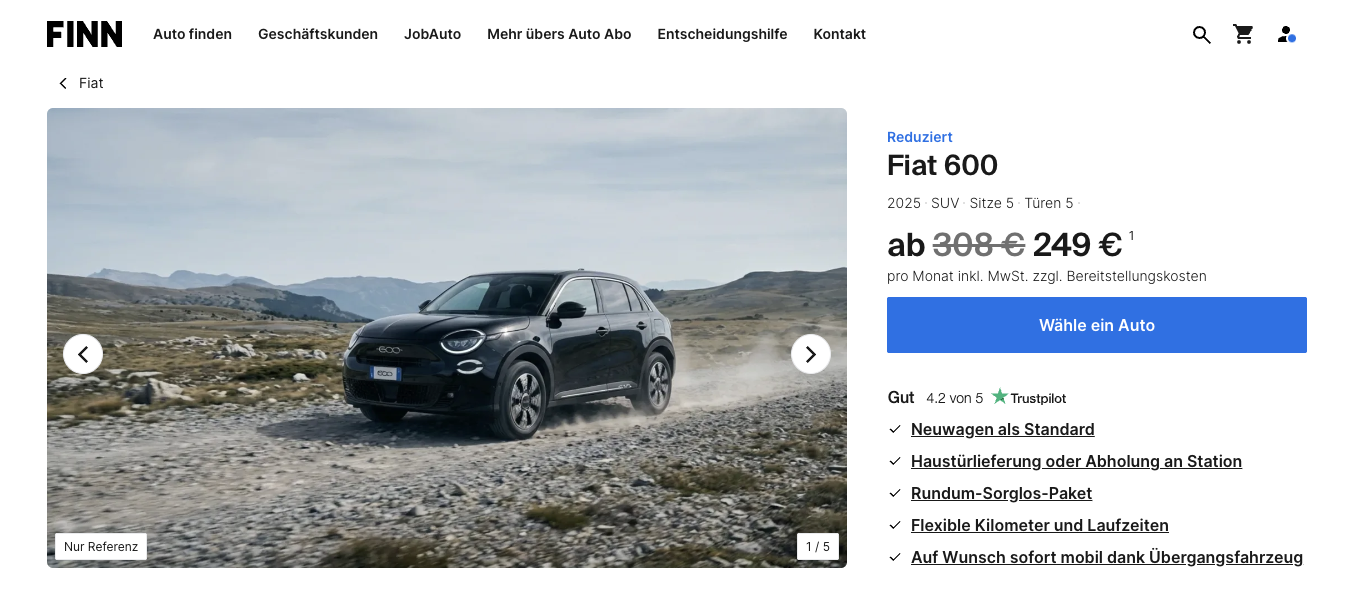Image resolution: width=1362 pixels, height=592 pixels.
Task: Click the FINN logo
Action: click(x=85, y=34)
